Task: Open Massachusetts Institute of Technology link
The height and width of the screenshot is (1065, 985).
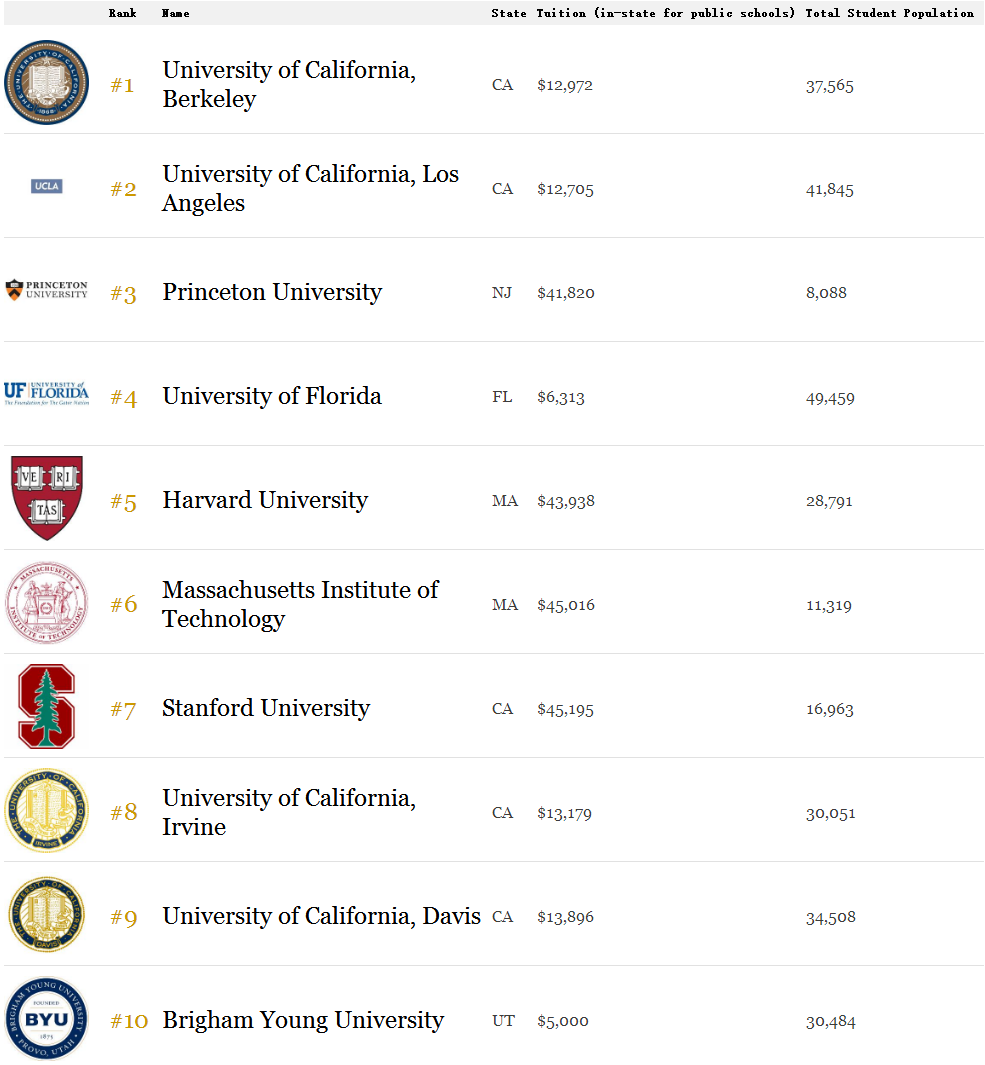Action: 300,604
